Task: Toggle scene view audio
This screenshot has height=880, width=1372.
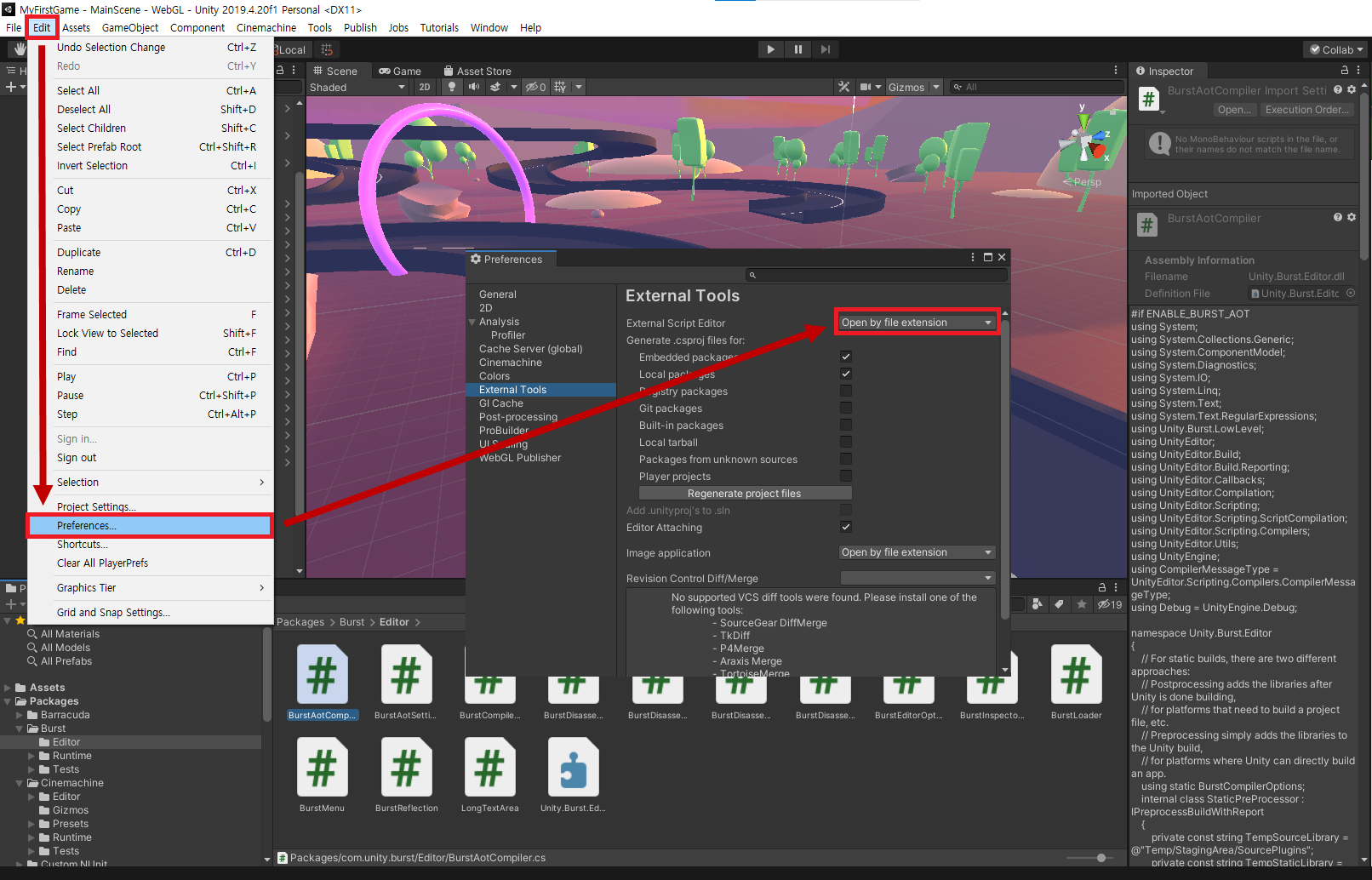Action: 474,86
